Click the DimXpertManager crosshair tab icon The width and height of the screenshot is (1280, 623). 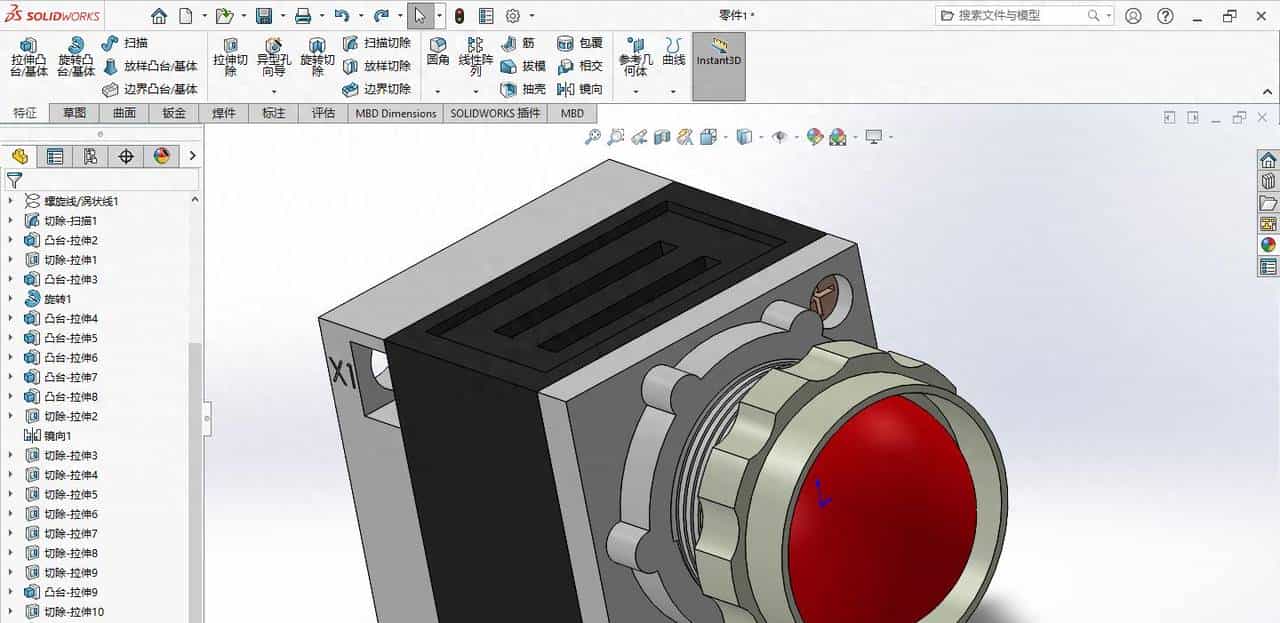[x=126, y=156]
